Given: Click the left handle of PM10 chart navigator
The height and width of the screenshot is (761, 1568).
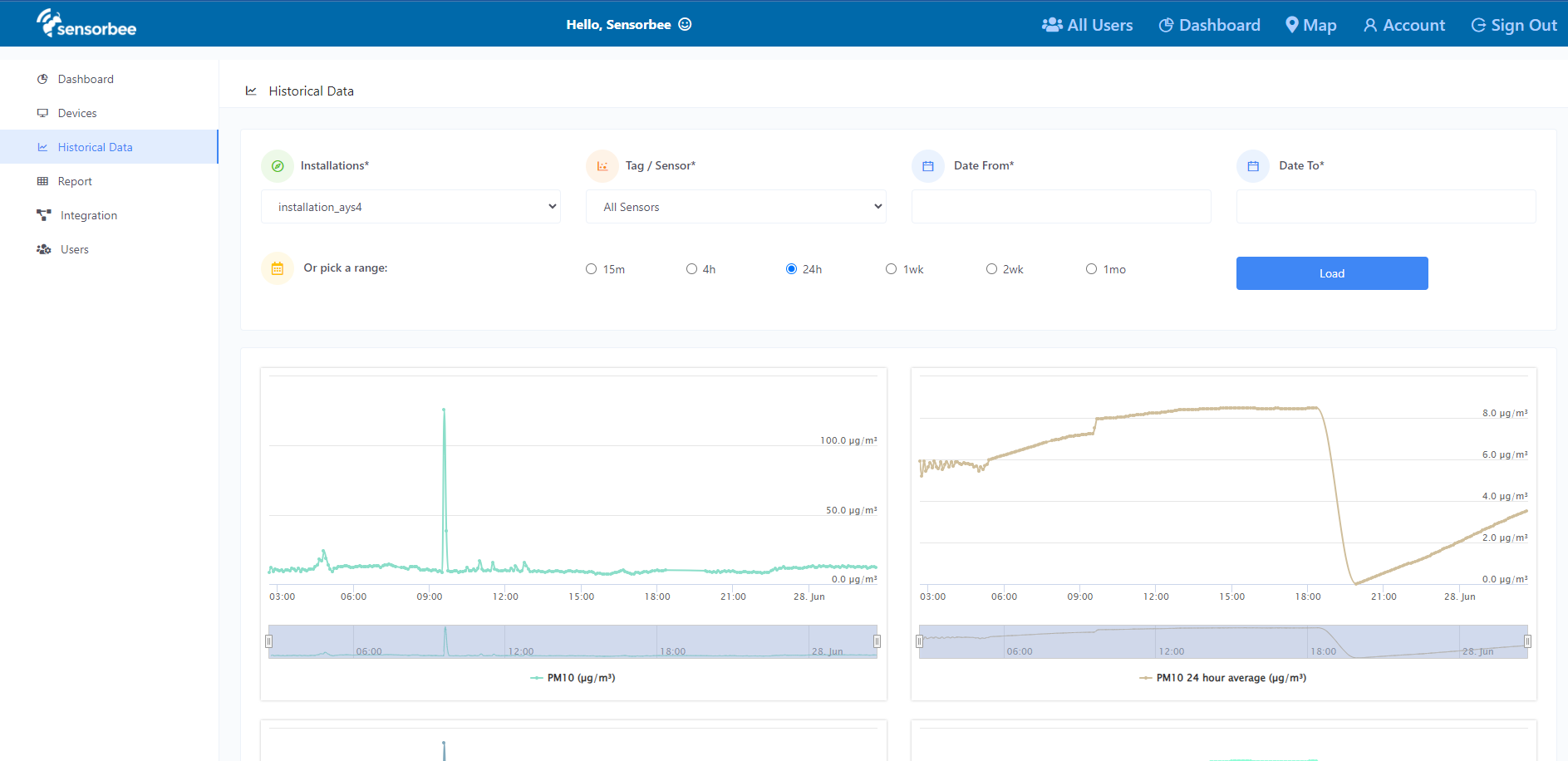Looking at the screenshot, I should click(268, 641).
